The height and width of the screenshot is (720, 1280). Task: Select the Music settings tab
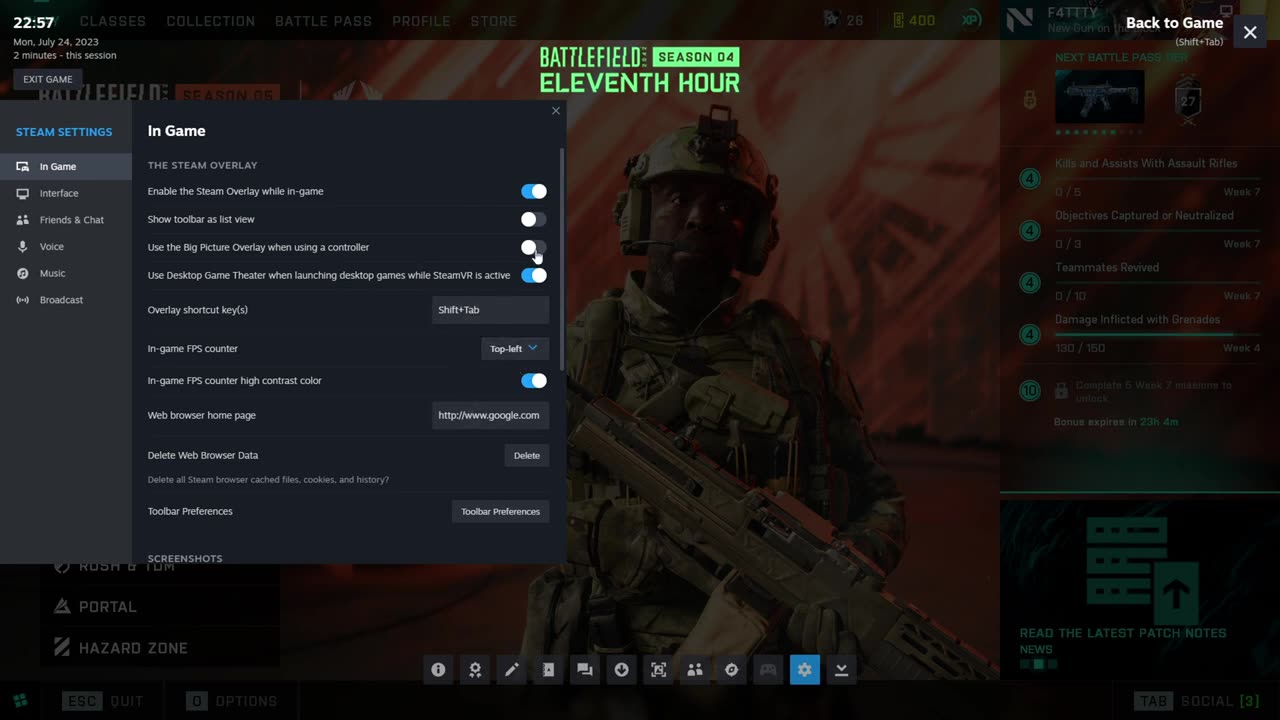66,273
